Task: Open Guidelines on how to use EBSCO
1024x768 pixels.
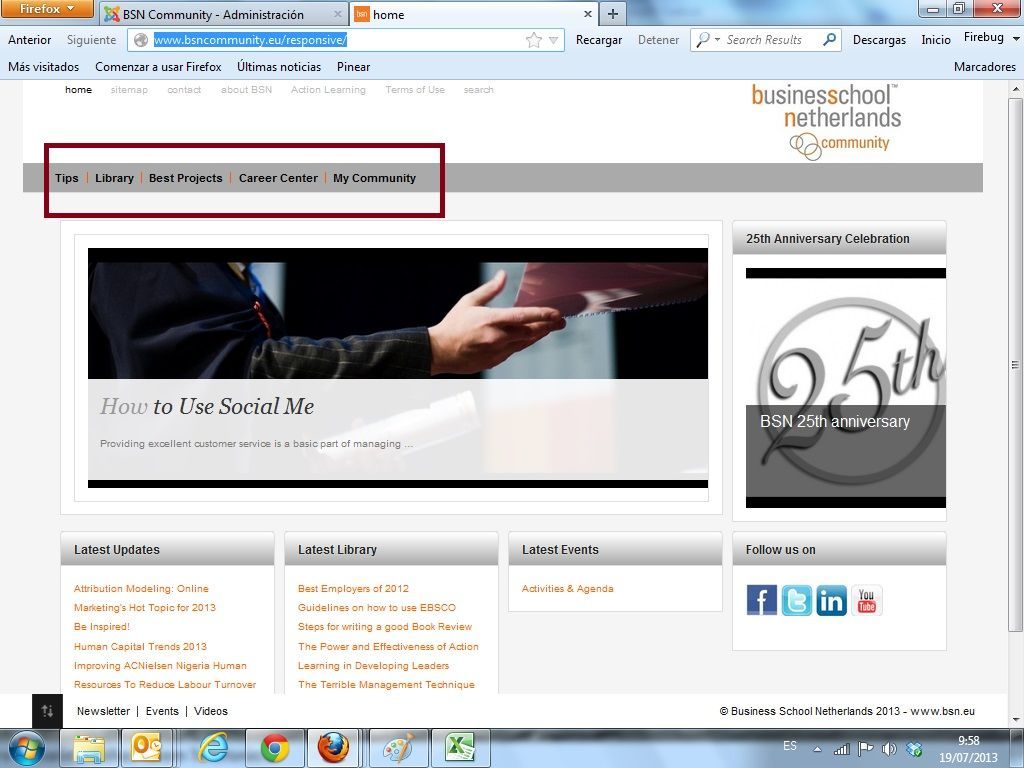Action: tap(377, 607)
